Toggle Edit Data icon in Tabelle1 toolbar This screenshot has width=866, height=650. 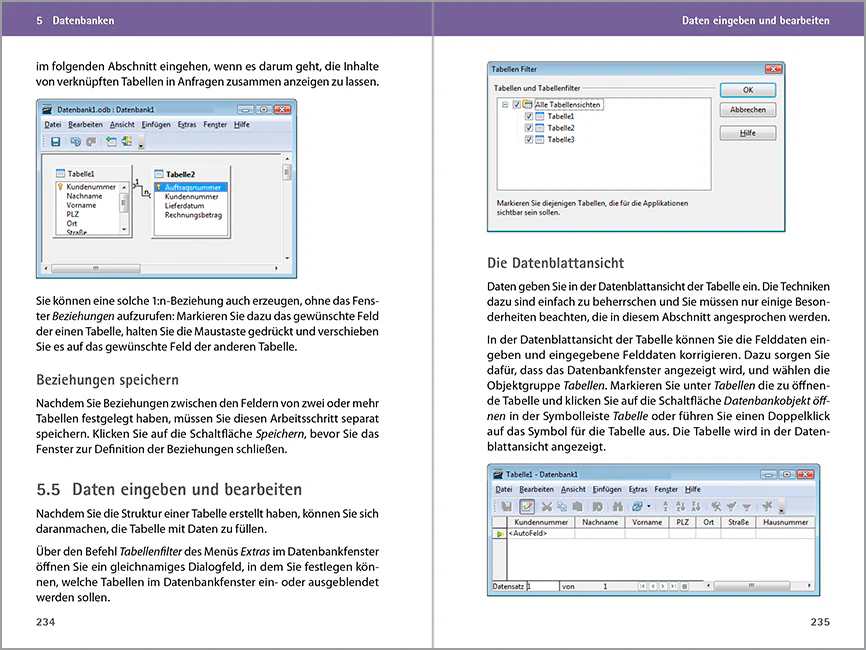[527, 507]
